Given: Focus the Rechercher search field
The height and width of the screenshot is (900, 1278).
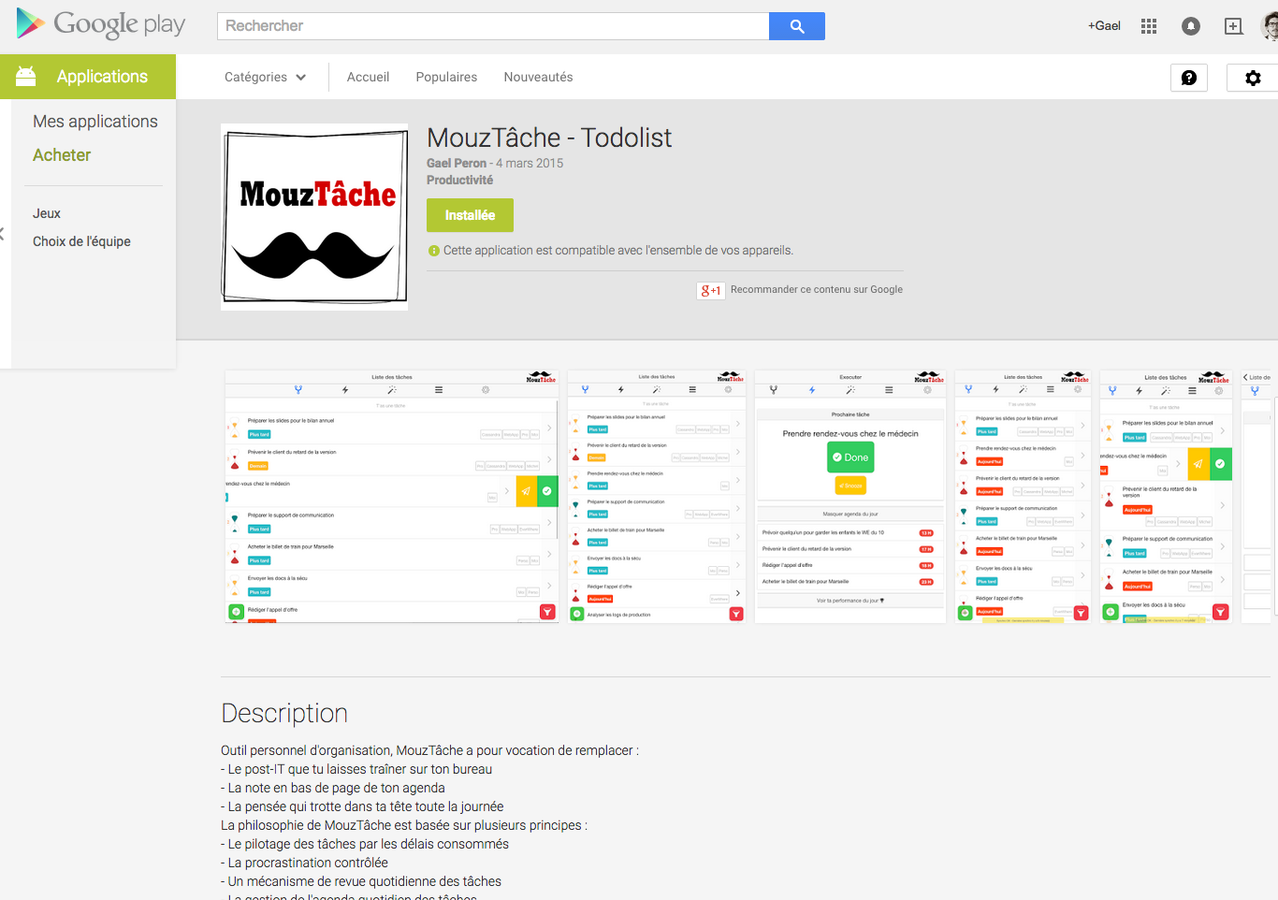Looking at the screenshot, I should coord(493,26).
